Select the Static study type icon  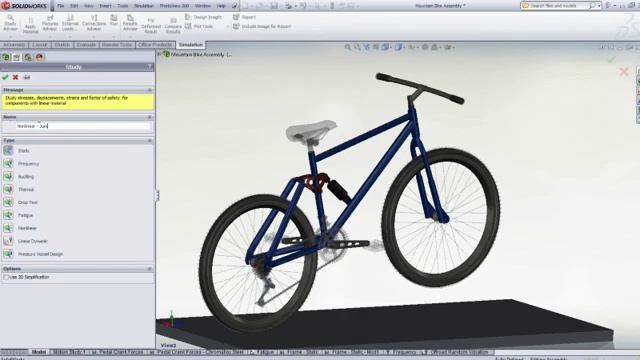8,151
